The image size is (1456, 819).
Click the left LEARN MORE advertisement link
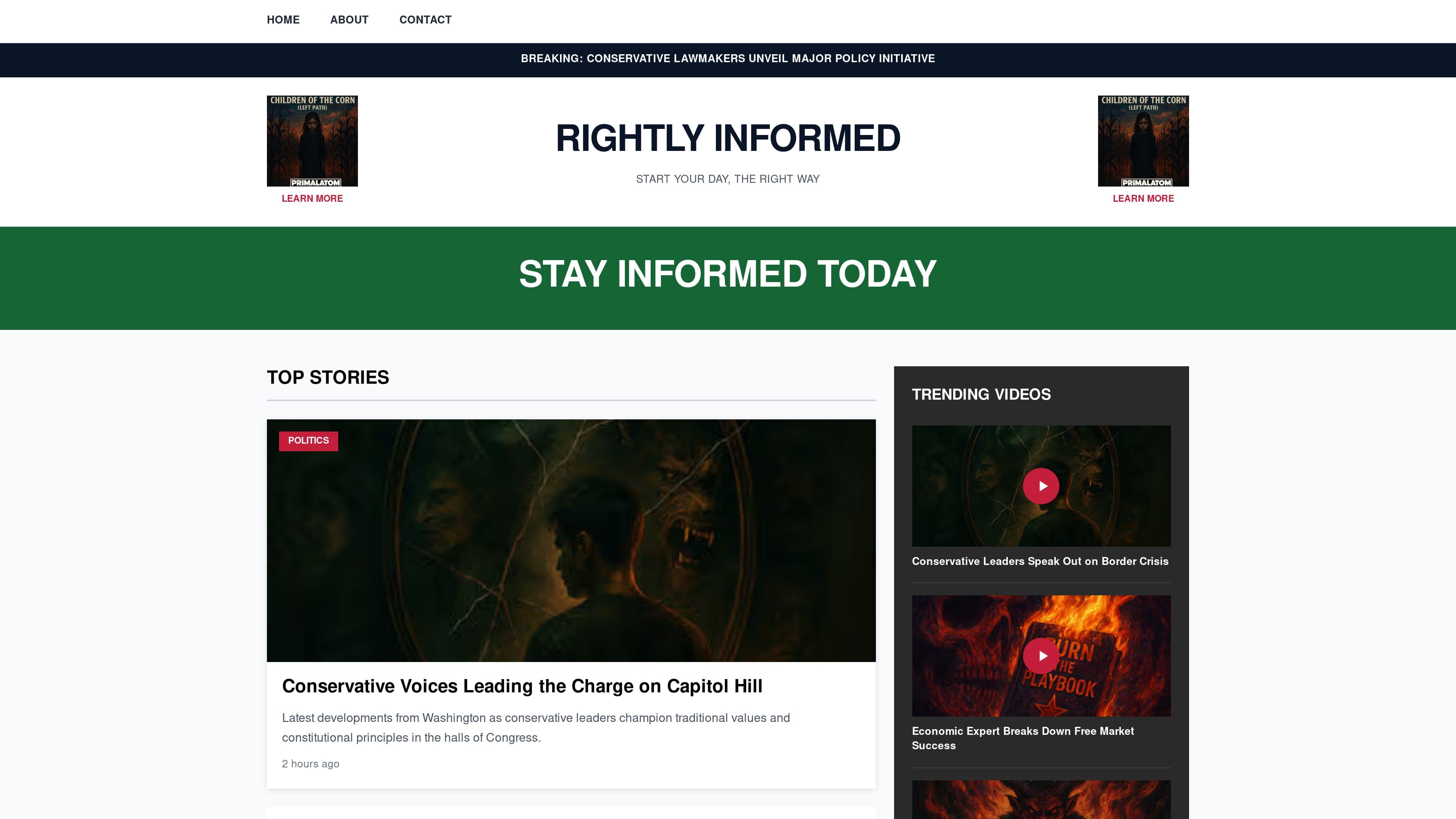[311, 198]
